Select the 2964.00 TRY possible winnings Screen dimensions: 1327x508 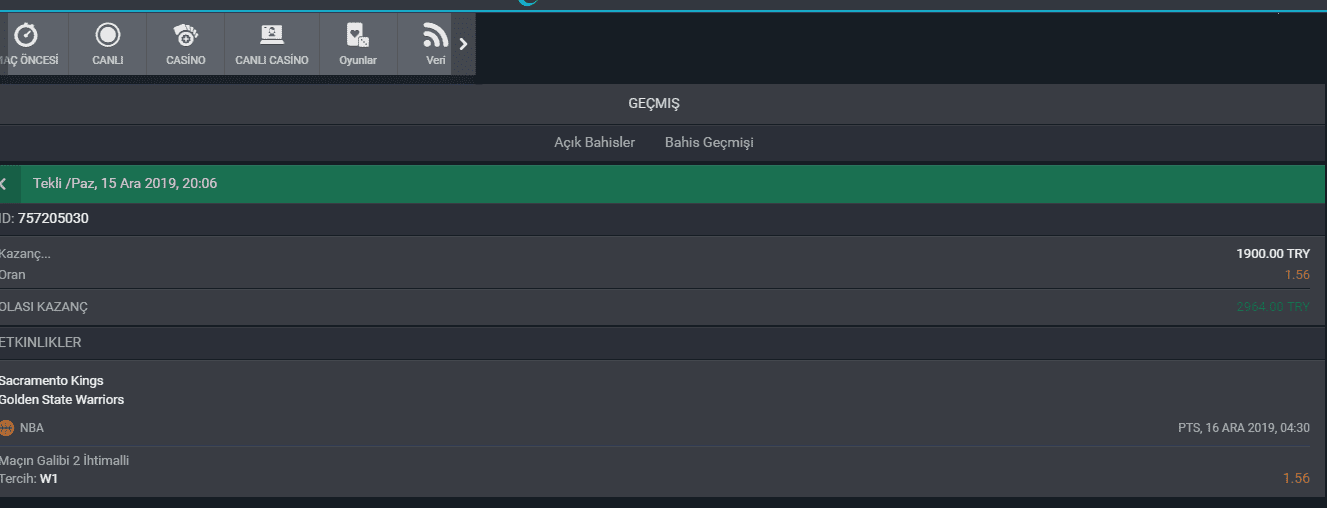1273,307
